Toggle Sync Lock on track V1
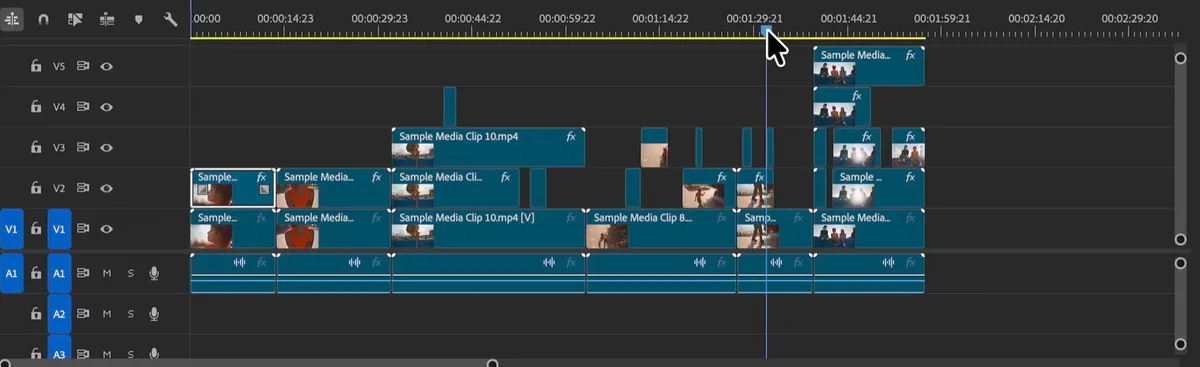This screenshot has width=1200, height=367. (83, 229)
